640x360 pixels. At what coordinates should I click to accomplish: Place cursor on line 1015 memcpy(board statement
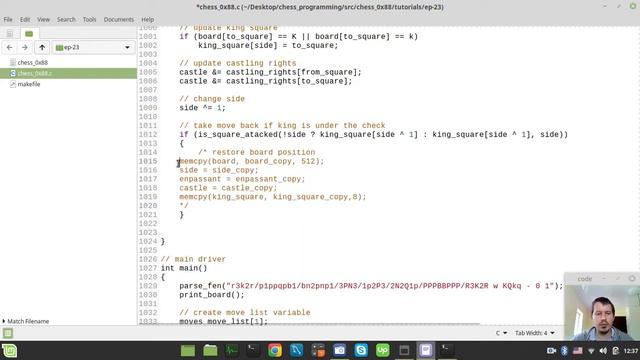(251, 161)
